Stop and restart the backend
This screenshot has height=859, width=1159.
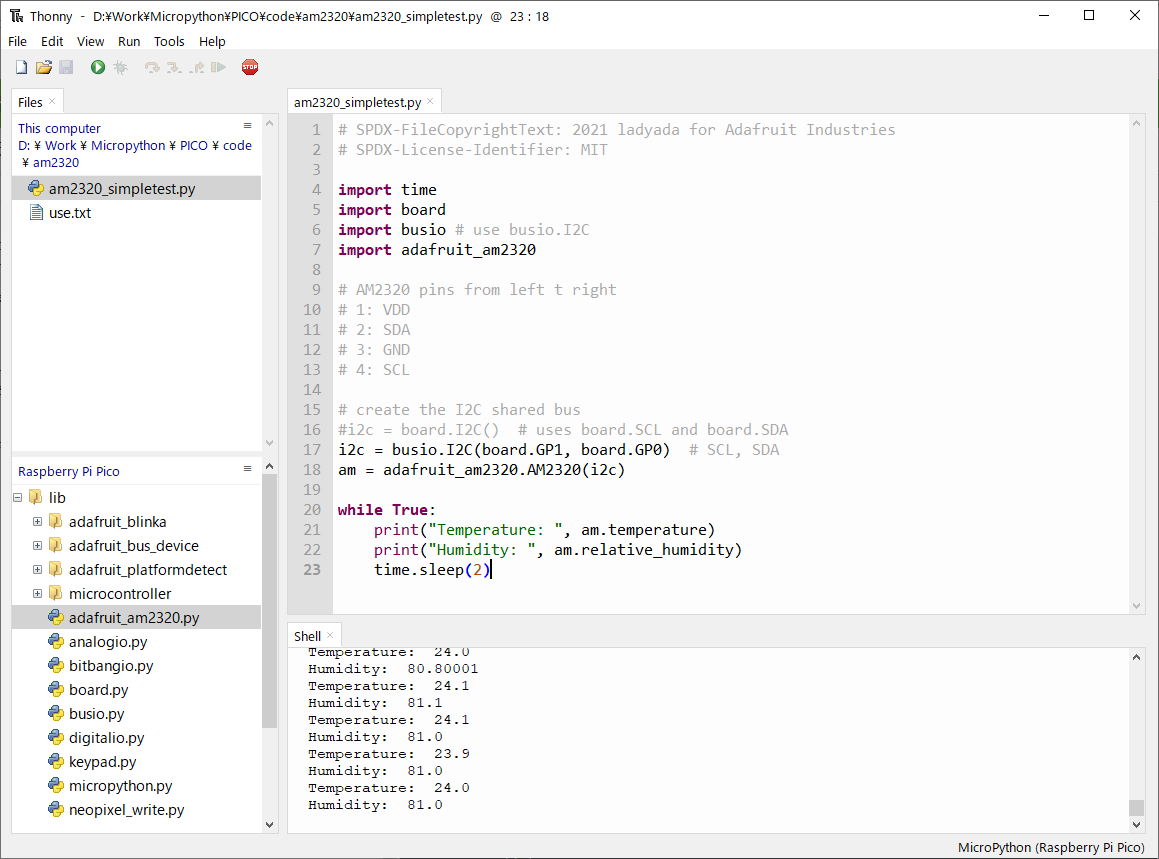click(x=249, y=66)
